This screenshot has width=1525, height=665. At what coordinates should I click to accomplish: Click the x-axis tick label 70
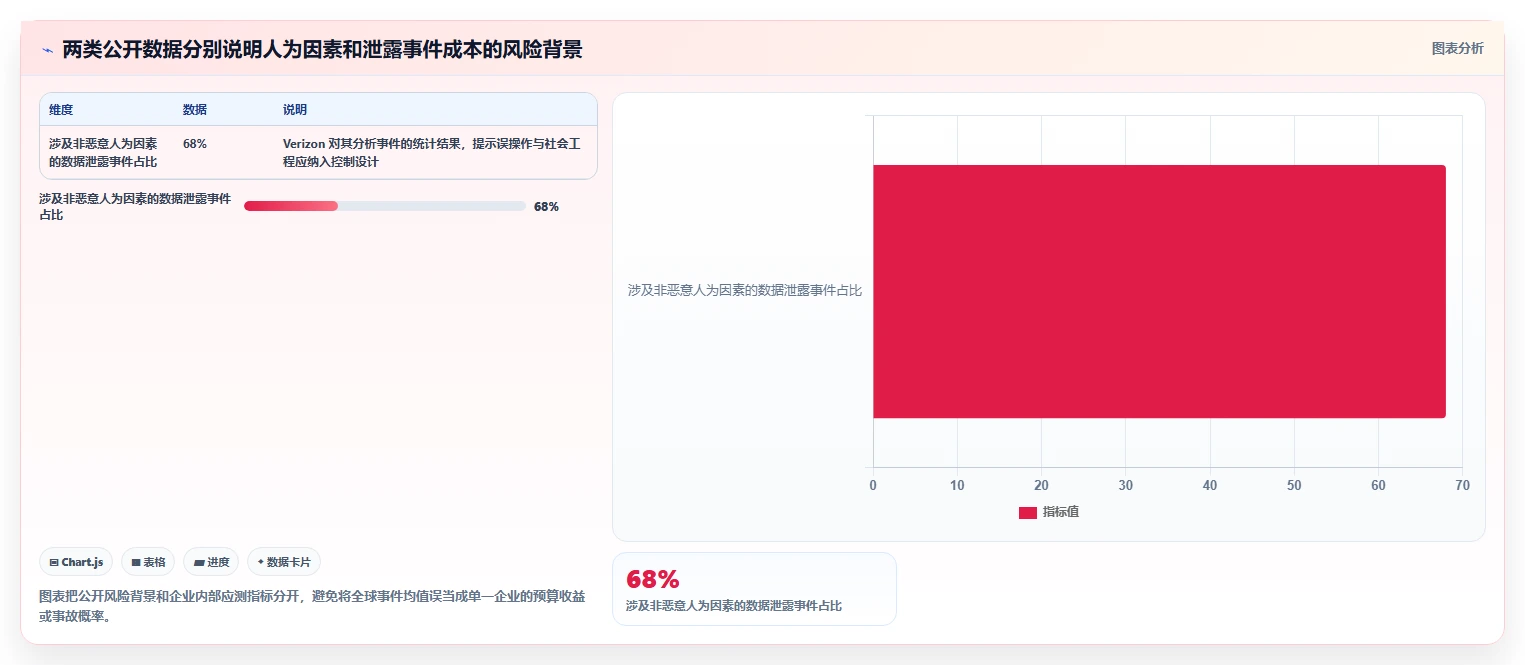(1462, 486)
